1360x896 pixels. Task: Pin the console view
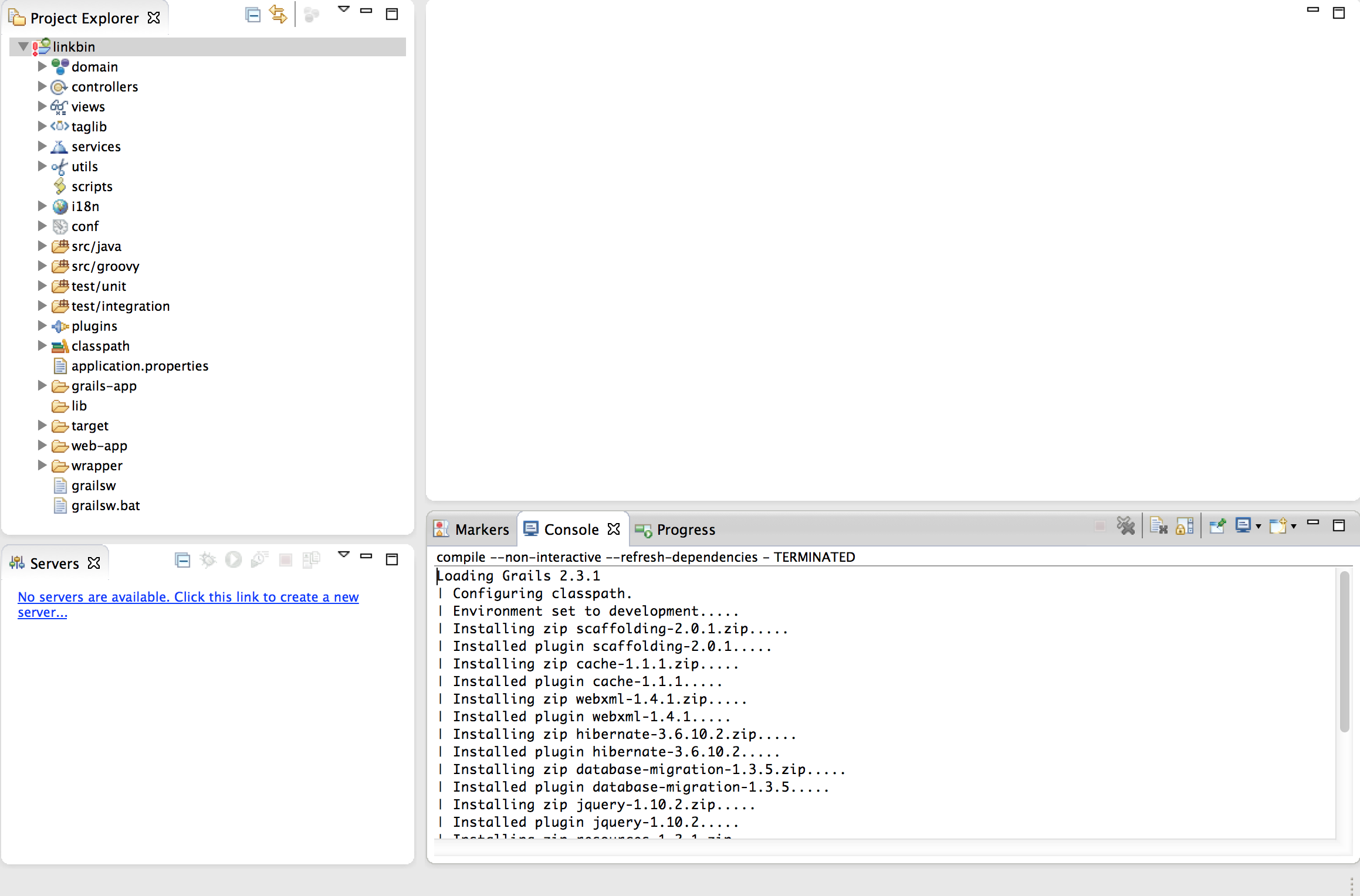pyautogui.click(x=1217, y=526)
